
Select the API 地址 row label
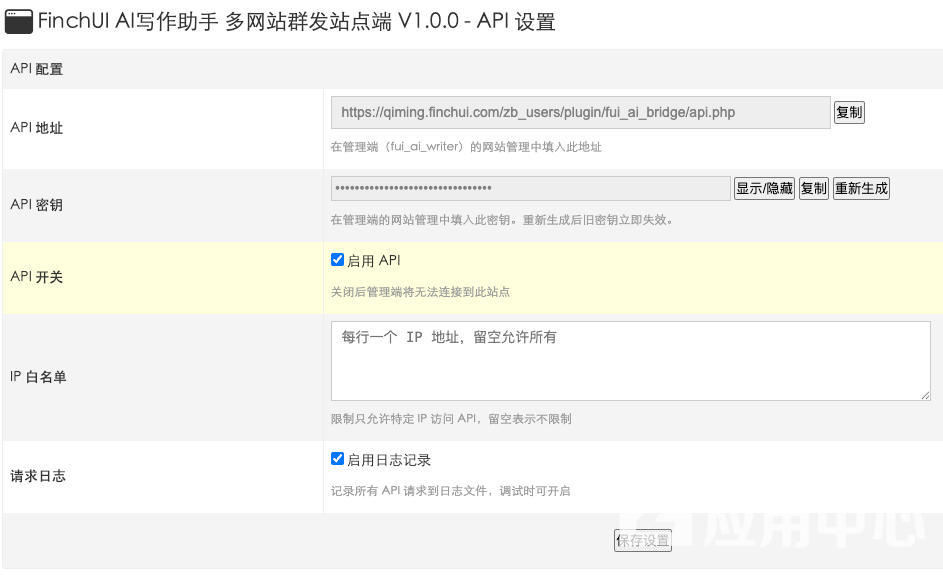click(x=37, y=128)
